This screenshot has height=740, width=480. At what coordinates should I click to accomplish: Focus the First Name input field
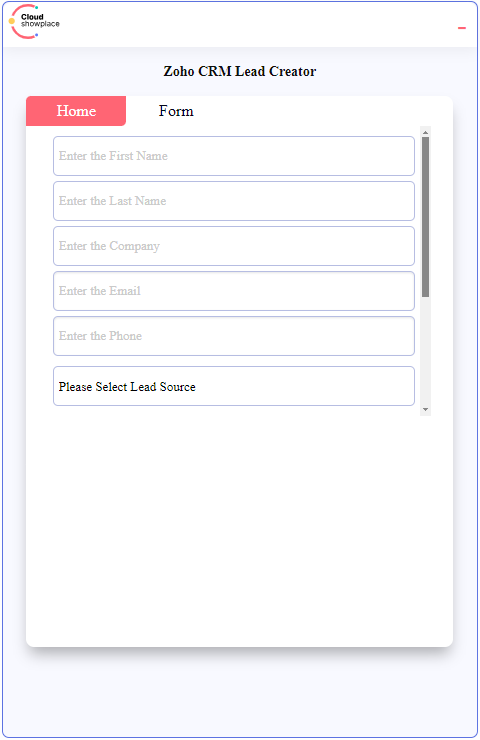pos(234,156)
